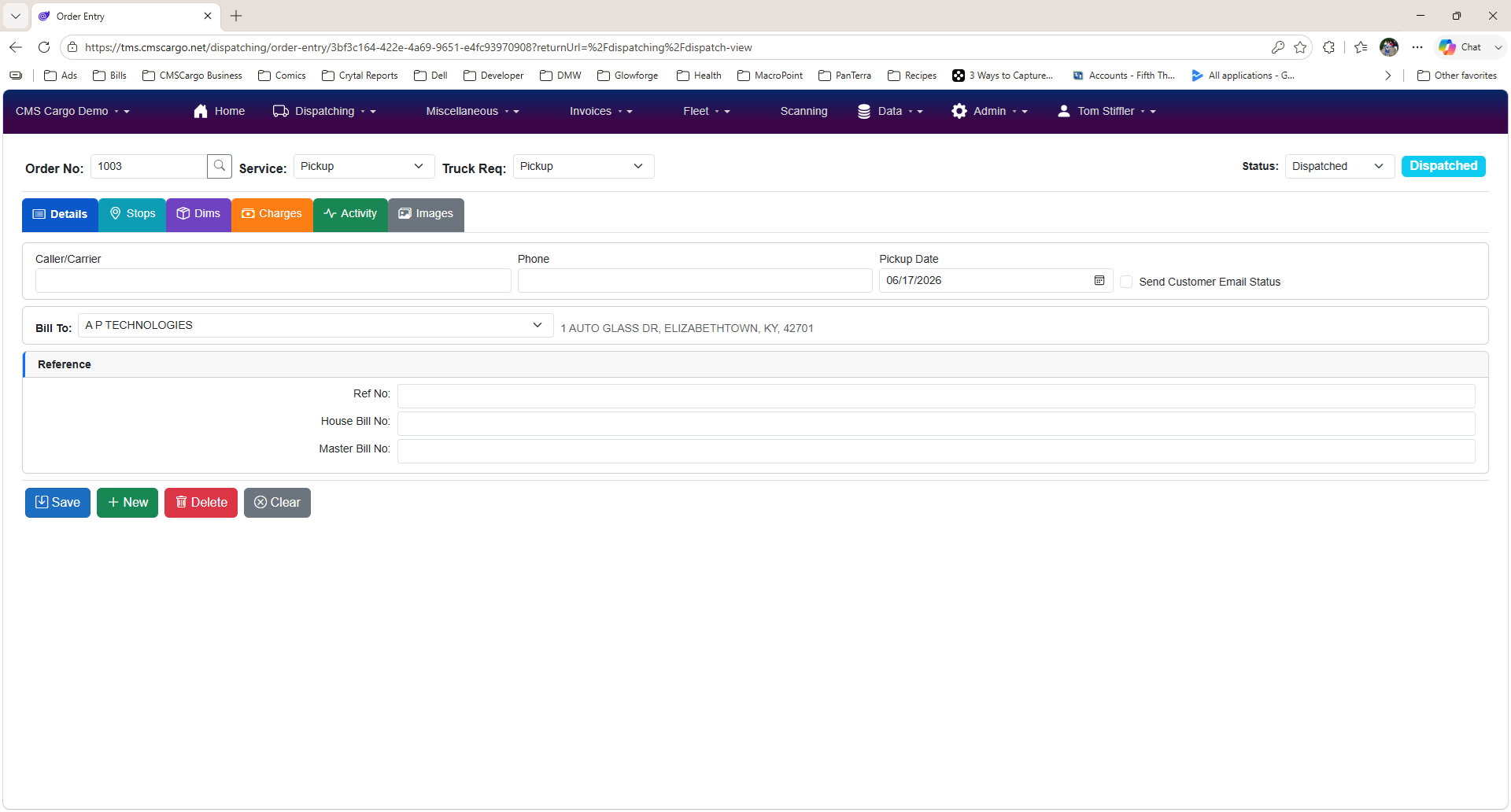Click the Master Bill No input field

(x=936, y=451)
